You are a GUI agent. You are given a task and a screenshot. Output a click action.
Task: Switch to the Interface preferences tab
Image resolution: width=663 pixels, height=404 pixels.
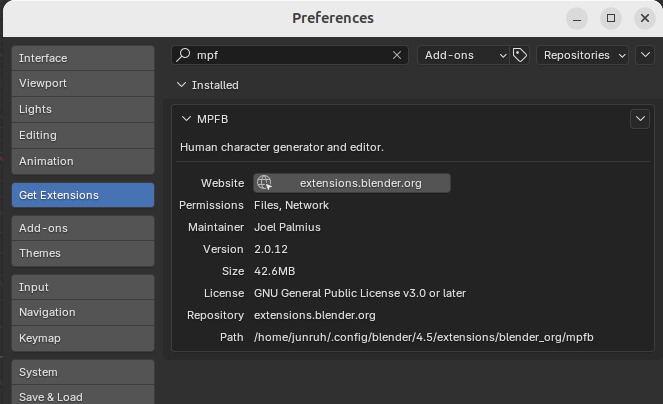click(x=83, y=58)
